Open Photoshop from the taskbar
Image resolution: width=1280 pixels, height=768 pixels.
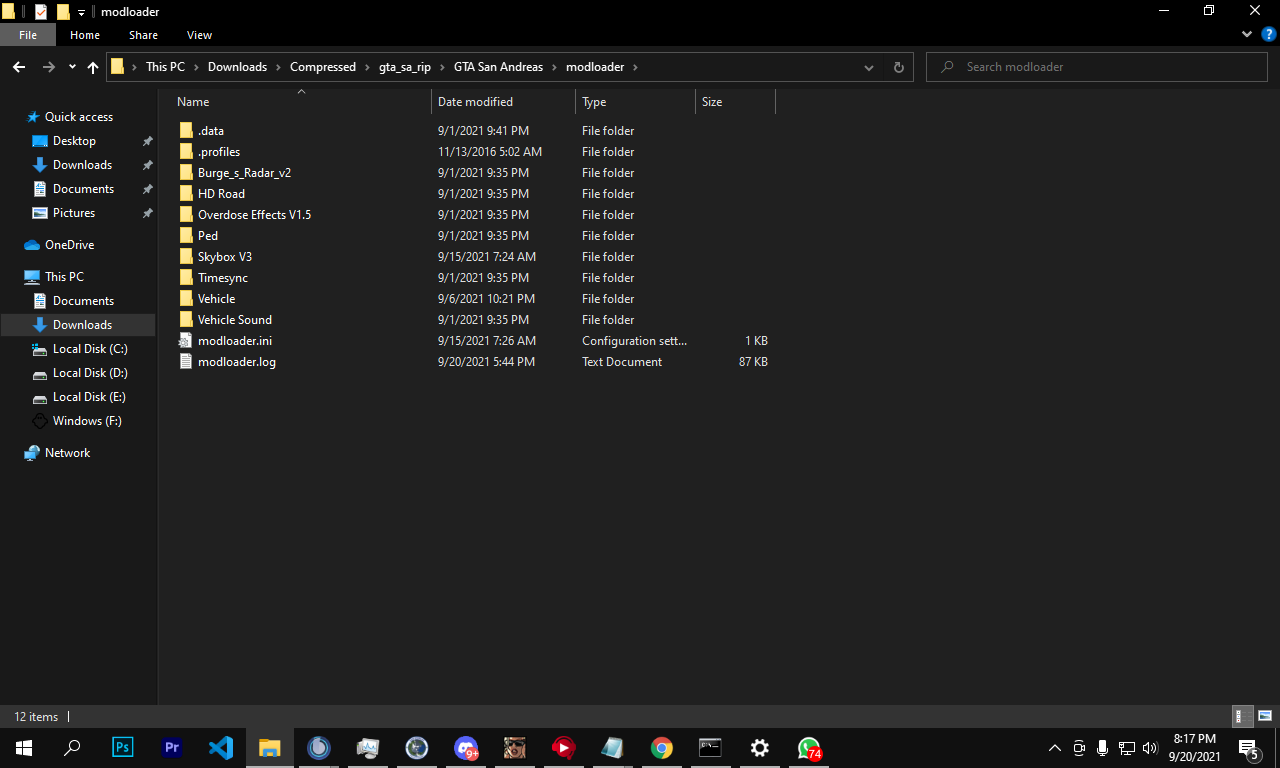point(123,747)
